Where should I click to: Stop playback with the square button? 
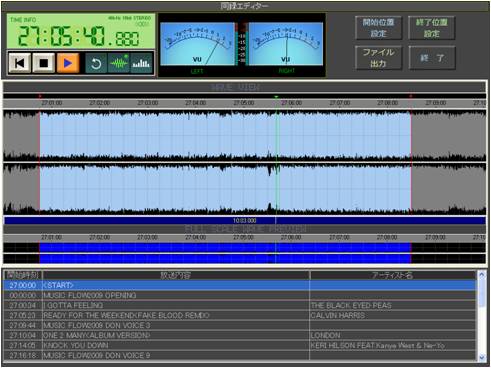click(44, 63)
